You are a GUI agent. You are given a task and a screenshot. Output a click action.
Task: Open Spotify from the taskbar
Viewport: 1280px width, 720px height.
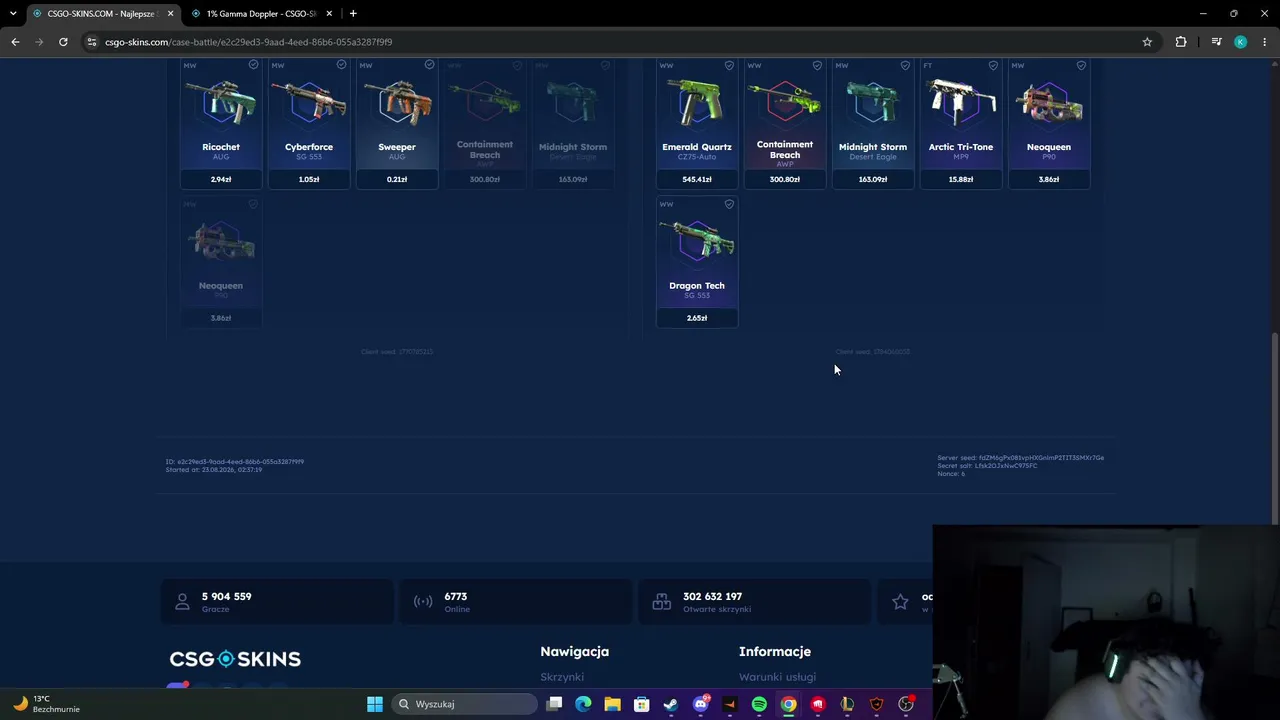tap(759, 704)
